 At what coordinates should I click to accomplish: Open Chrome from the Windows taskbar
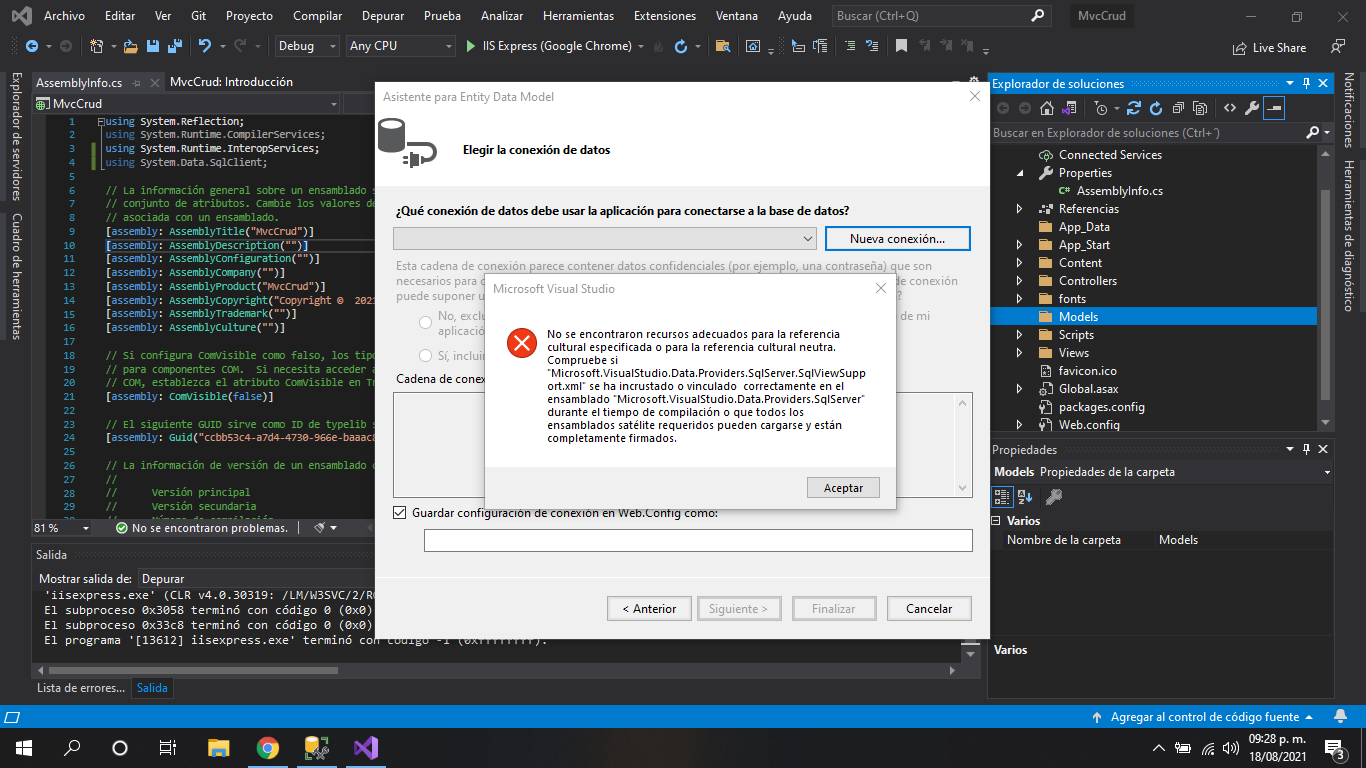click(267, 747)
